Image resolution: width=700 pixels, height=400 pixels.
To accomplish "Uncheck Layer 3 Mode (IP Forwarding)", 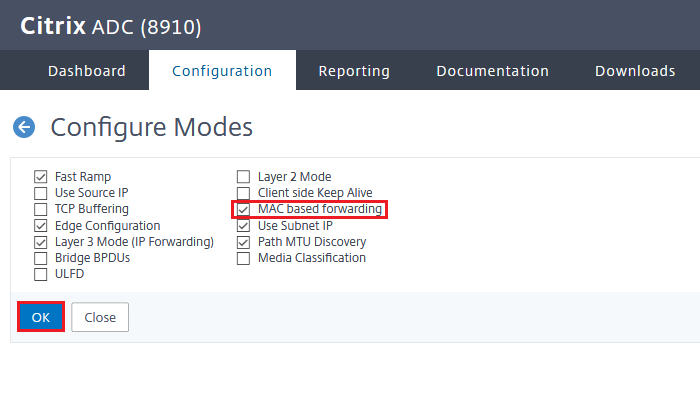I will click(41, 242).
